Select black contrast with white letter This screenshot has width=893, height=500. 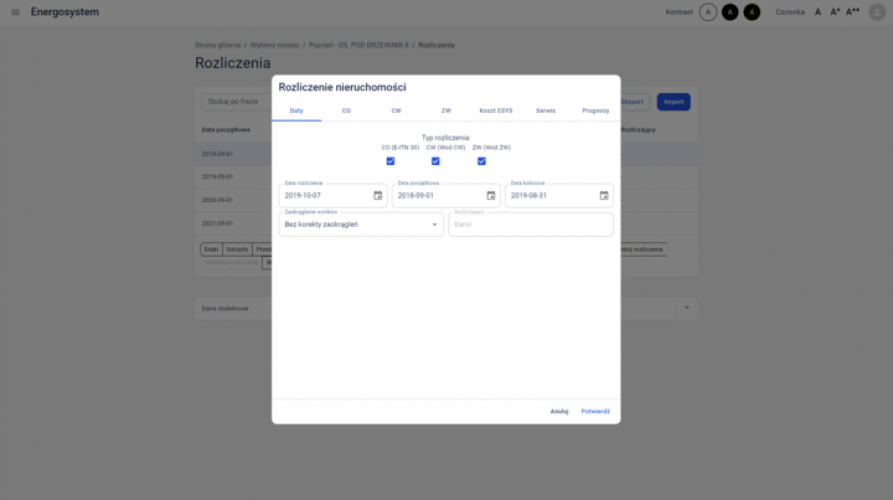pos(730,12)
